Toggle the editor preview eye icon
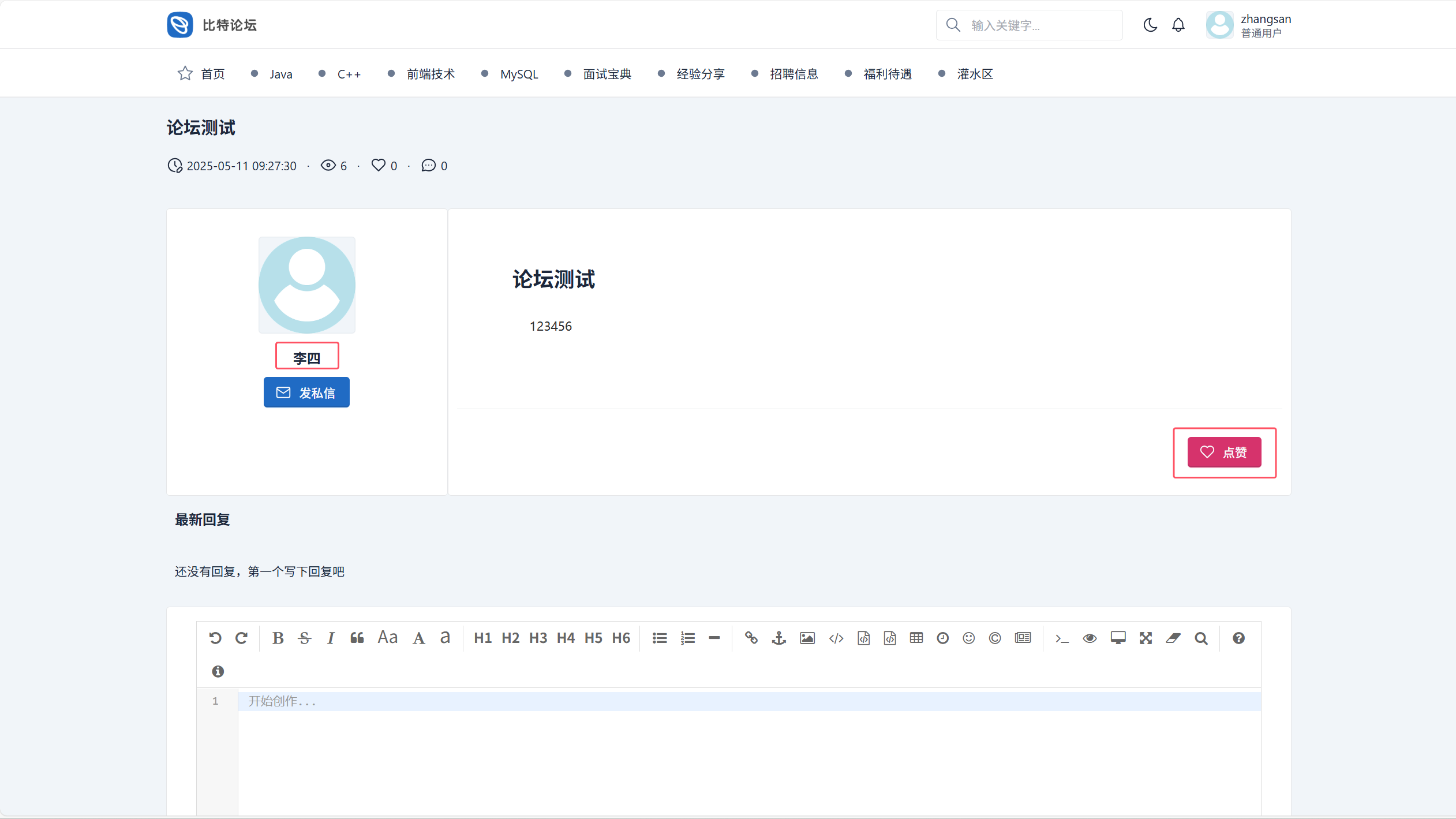Viewport: 1456px width, 819px height. [x=1090, y=638]
